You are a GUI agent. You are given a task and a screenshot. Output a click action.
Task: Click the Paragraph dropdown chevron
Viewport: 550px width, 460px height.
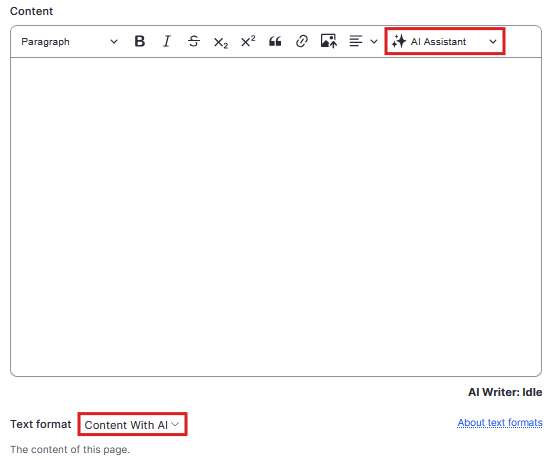pos(114,42)
